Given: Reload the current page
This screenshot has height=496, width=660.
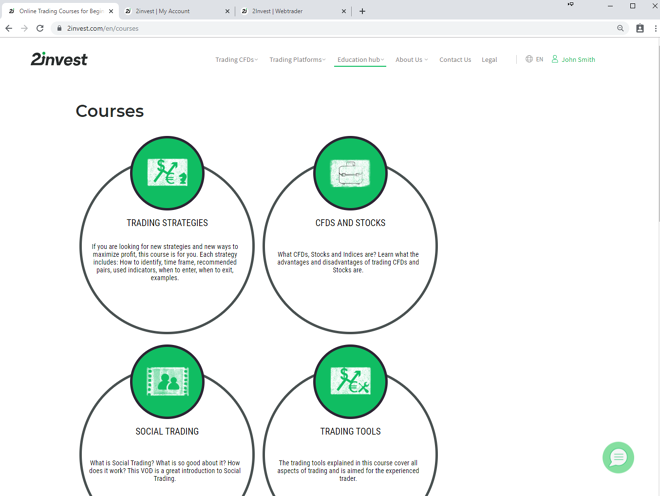Looking at the screenshot, I should (40, 28).
